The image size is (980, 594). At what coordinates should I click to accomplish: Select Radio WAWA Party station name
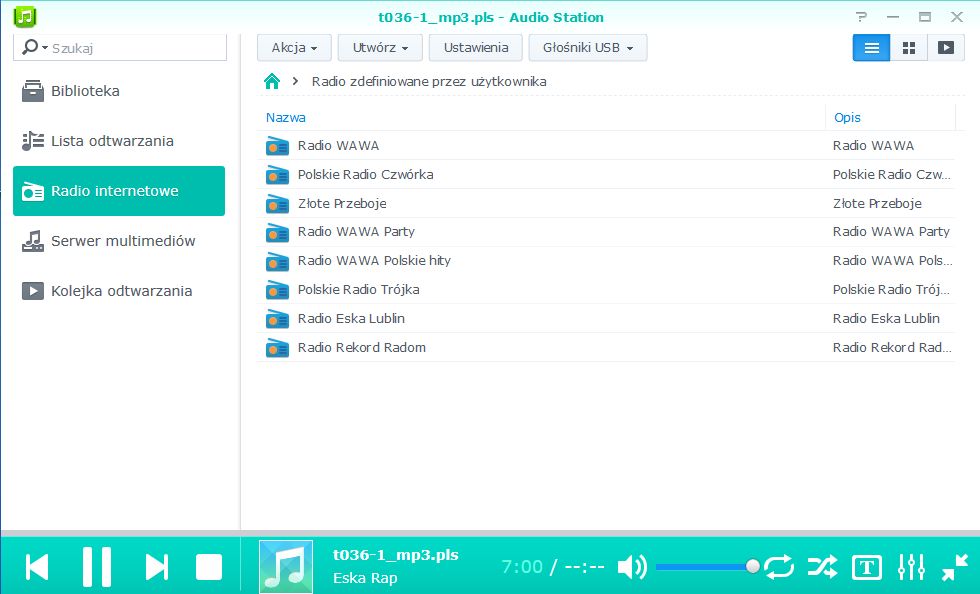tap(356, 232)
